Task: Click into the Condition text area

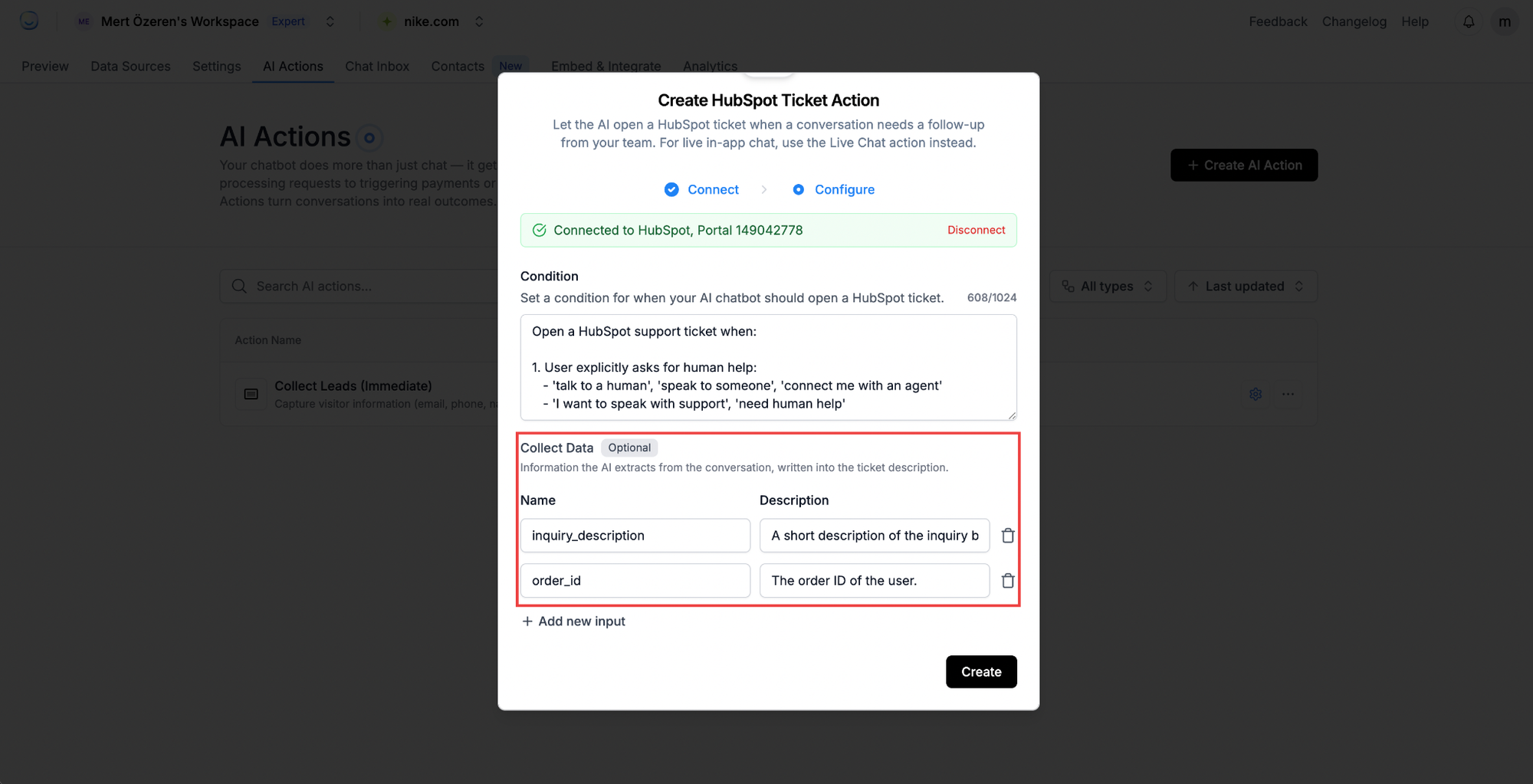Action: (x=769, y=367)
